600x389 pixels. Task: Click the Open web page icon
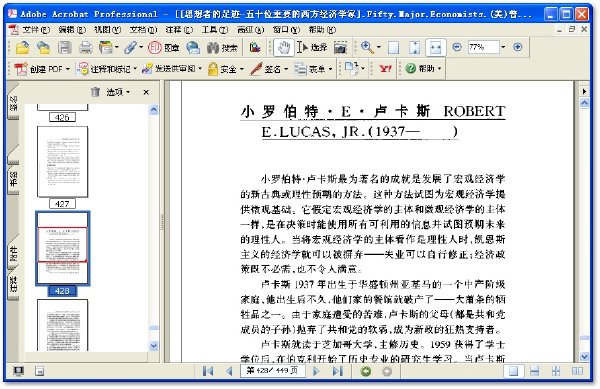pyautogui.click(x=43, y=47)
